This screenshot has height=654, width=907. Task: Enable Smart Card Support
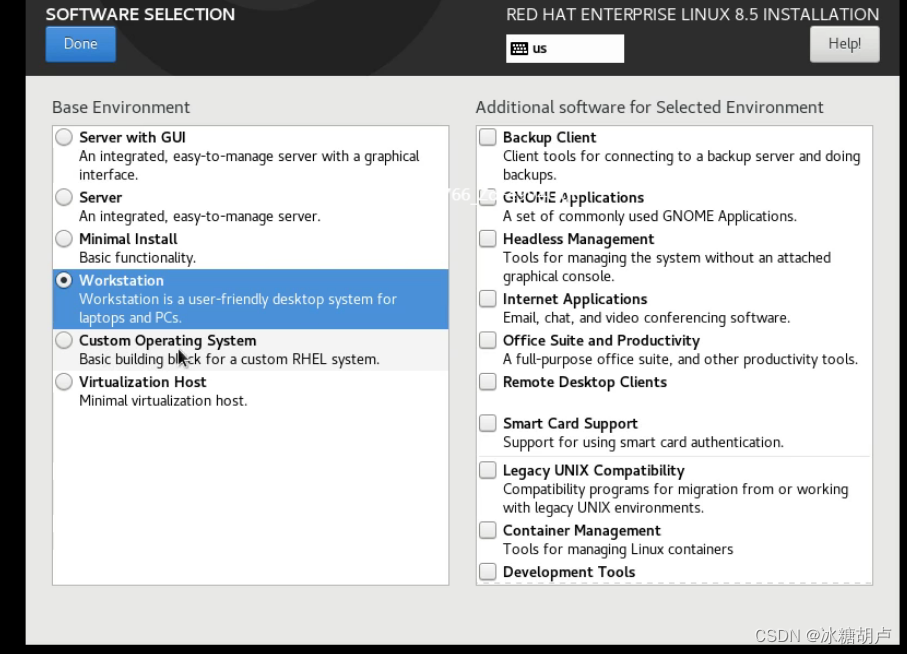point(487,423)
